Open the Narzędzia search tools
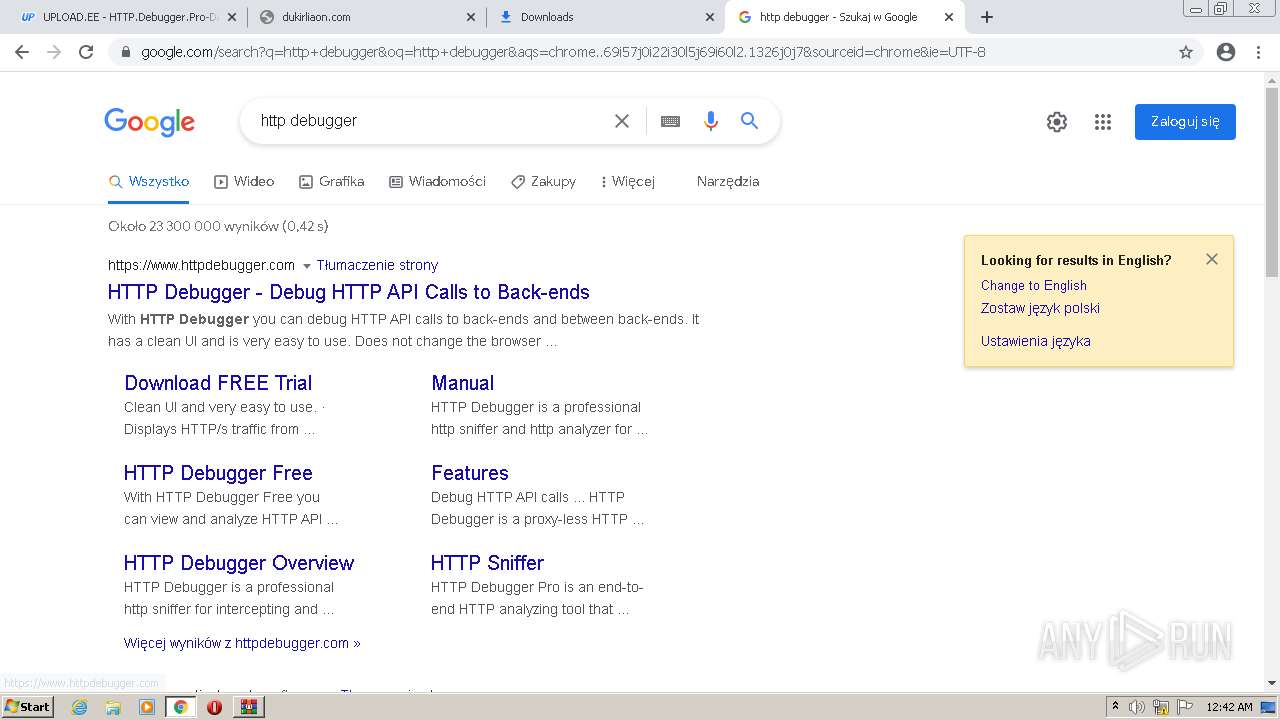The width and height of the screenshot is (1280, 720). click(x=728, y=181)
